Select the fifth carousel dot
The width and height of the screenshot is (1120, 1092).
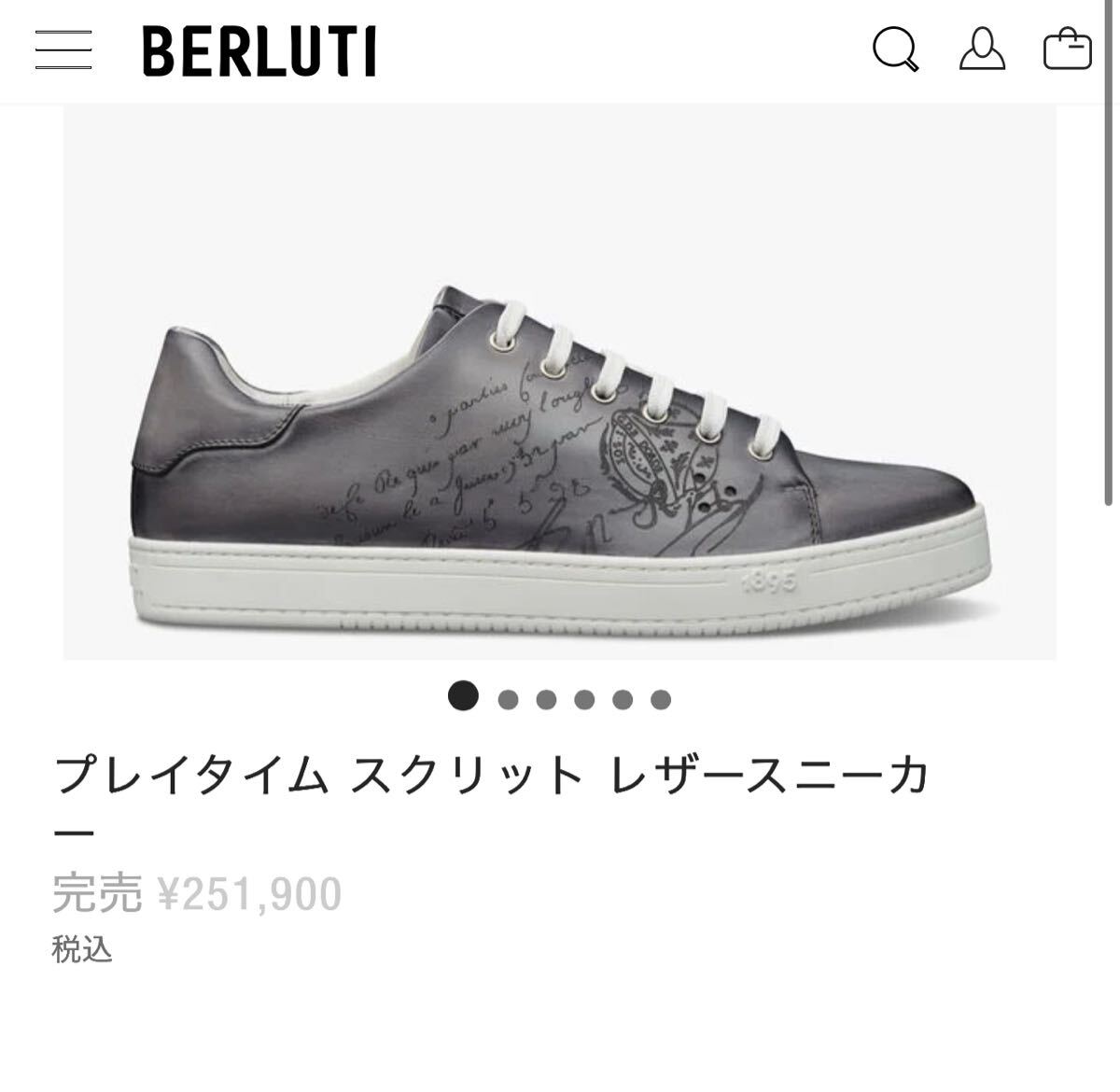click(x=623, y=700)
